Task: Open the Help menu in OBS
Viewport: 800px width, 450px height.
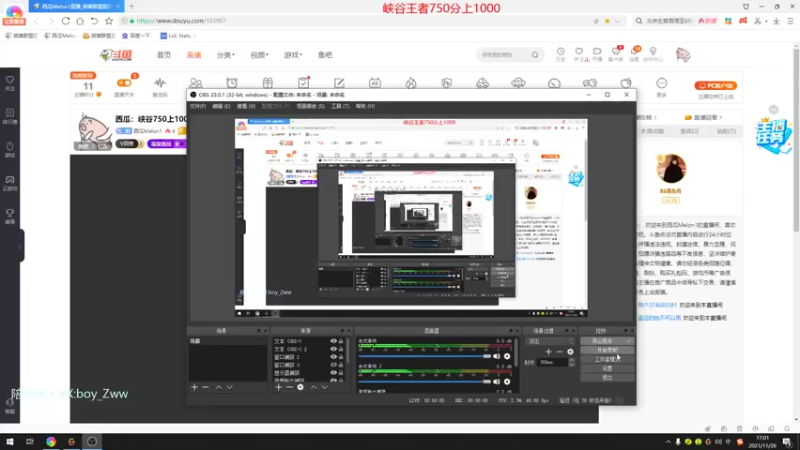Action: (365, 106)
